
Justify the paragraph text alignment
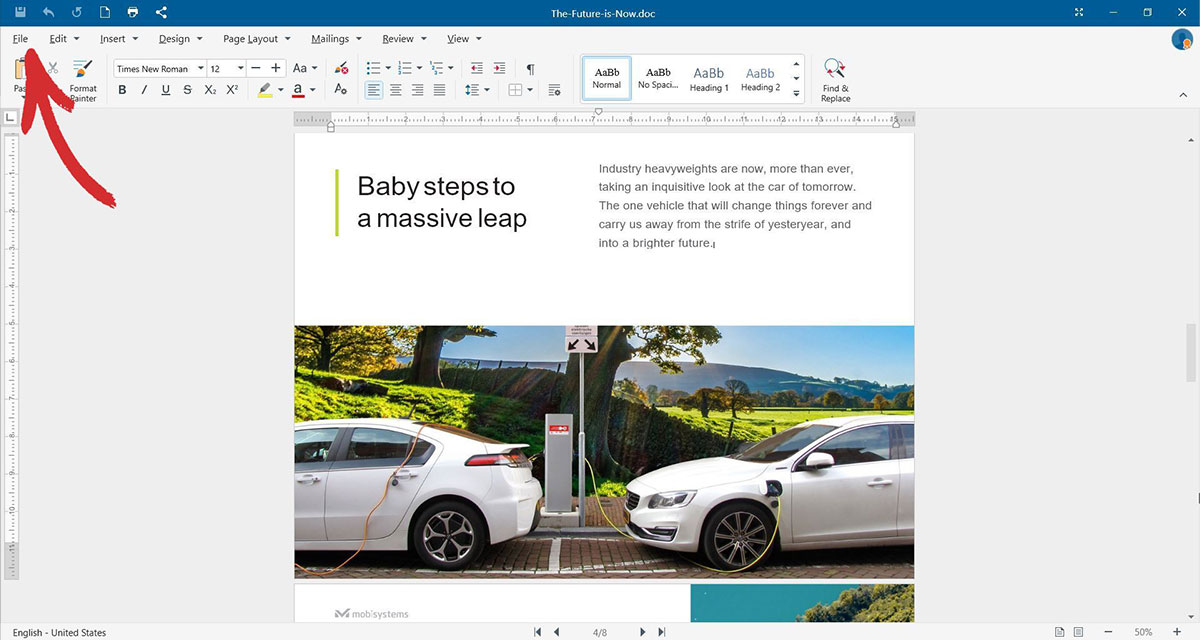[x=439, y=90]
